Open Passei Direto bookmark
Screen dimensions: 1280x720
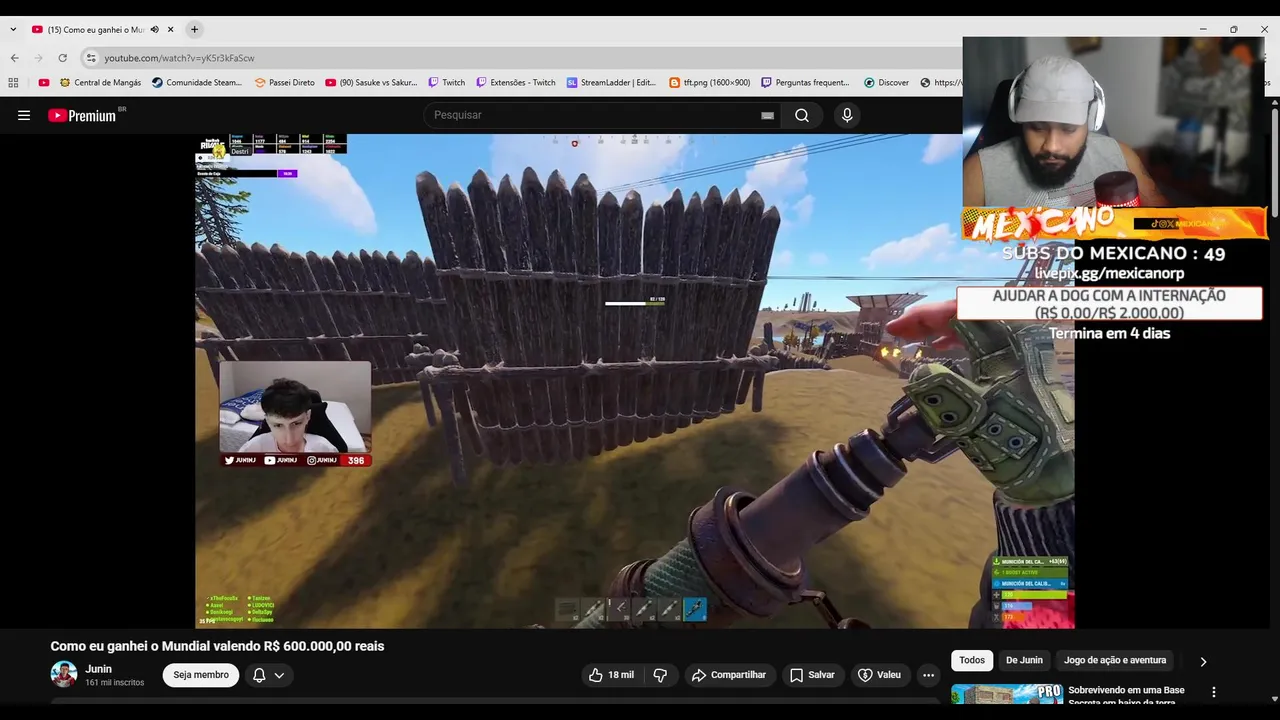pyautogui.click(x=285, y=83)
